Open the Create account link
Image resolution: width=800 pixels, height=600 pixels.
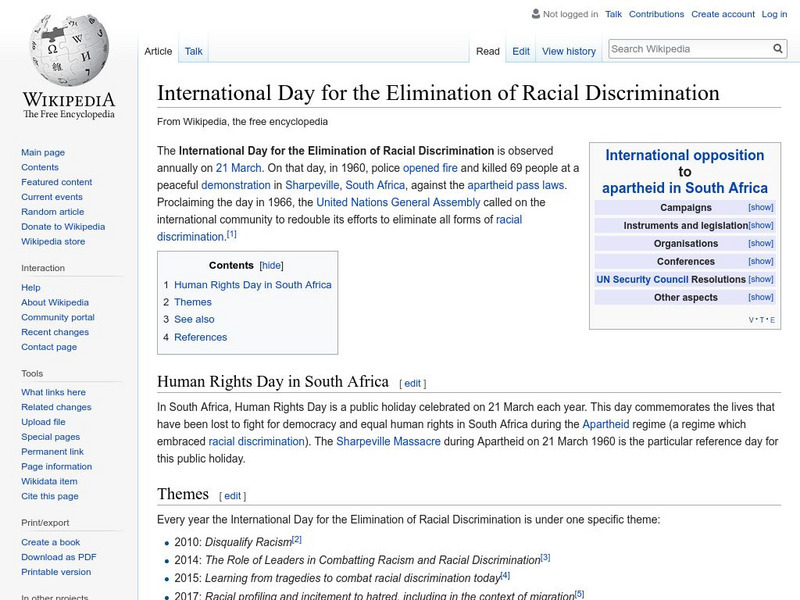722,14
